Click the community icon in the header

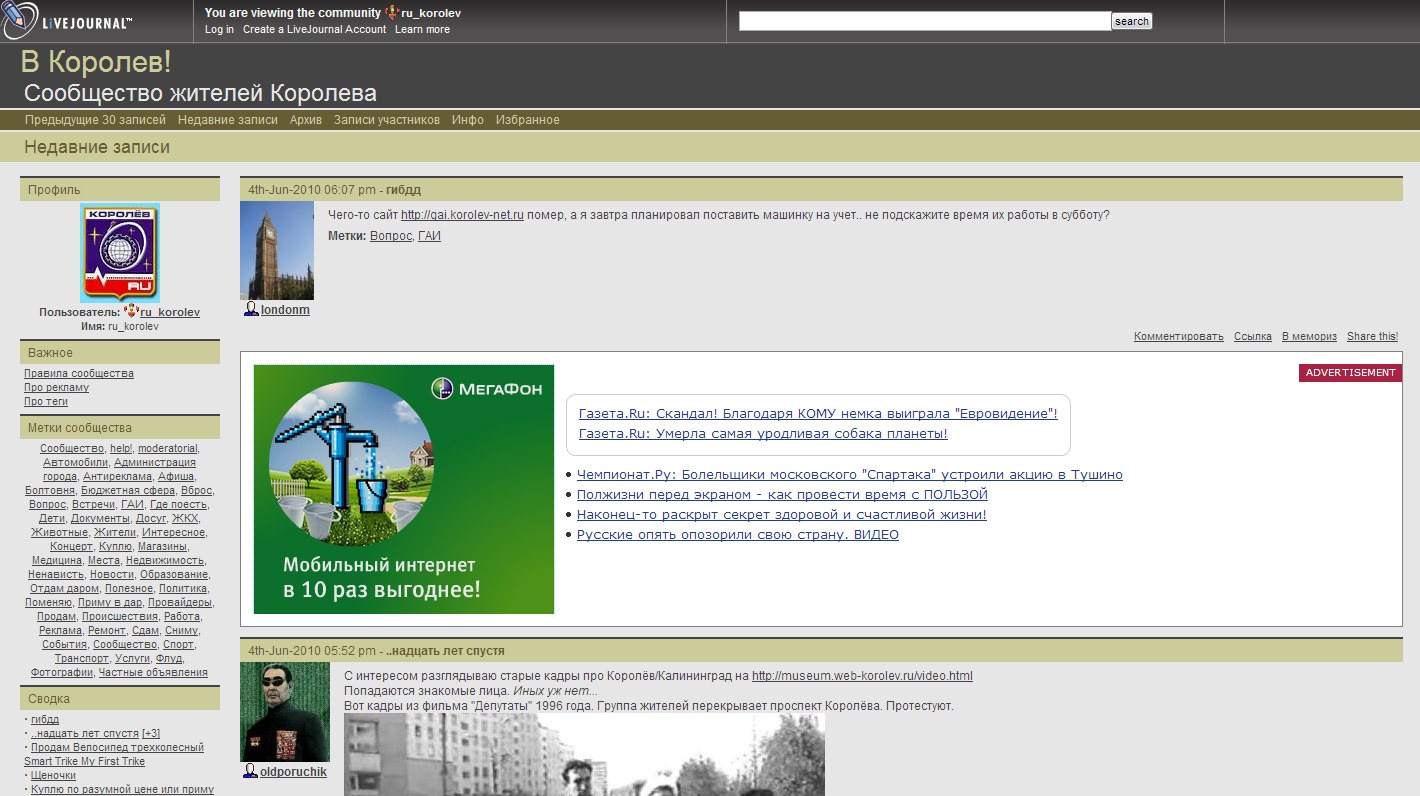(x=392, y=13)
